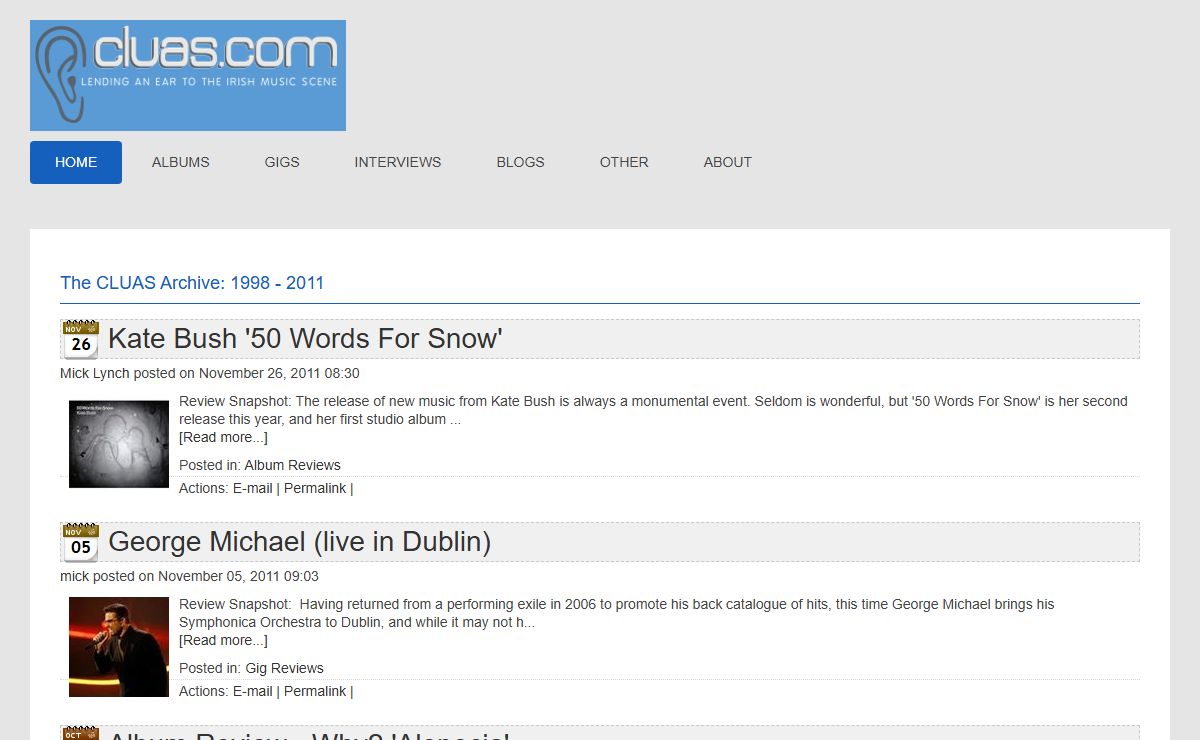Open the Gig Reviews category link
The width and height of the screenshot is (1200, 740).
[284, 668]
